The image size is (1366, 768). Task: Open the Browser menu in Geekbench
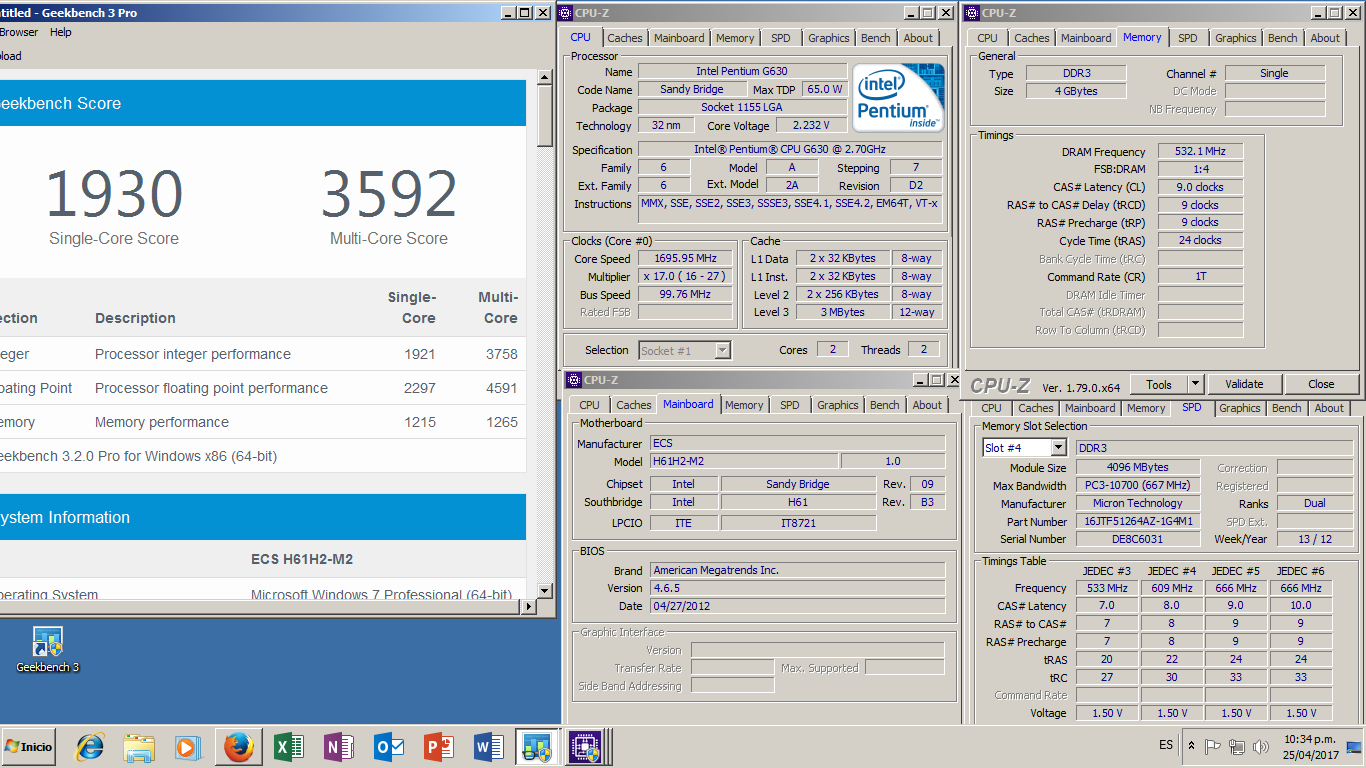[19, 32]
